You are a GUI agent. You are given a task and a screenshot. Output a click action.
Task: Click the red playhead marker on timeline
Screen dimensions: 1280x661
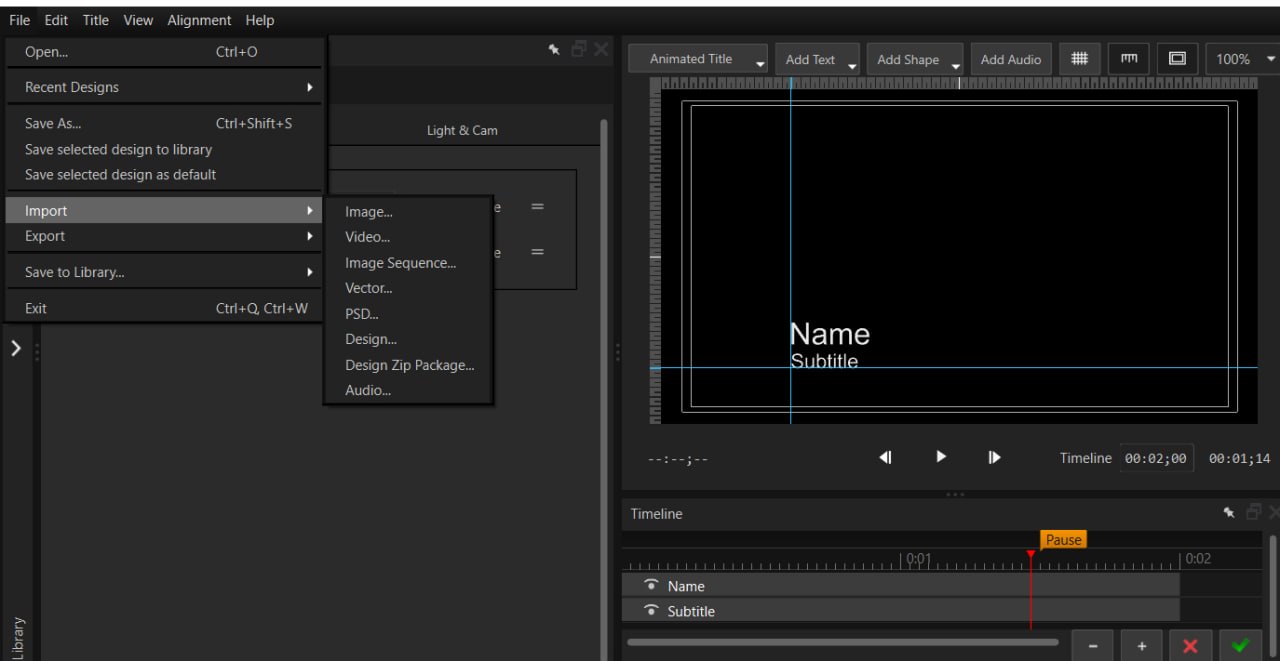pos(1031,553)
